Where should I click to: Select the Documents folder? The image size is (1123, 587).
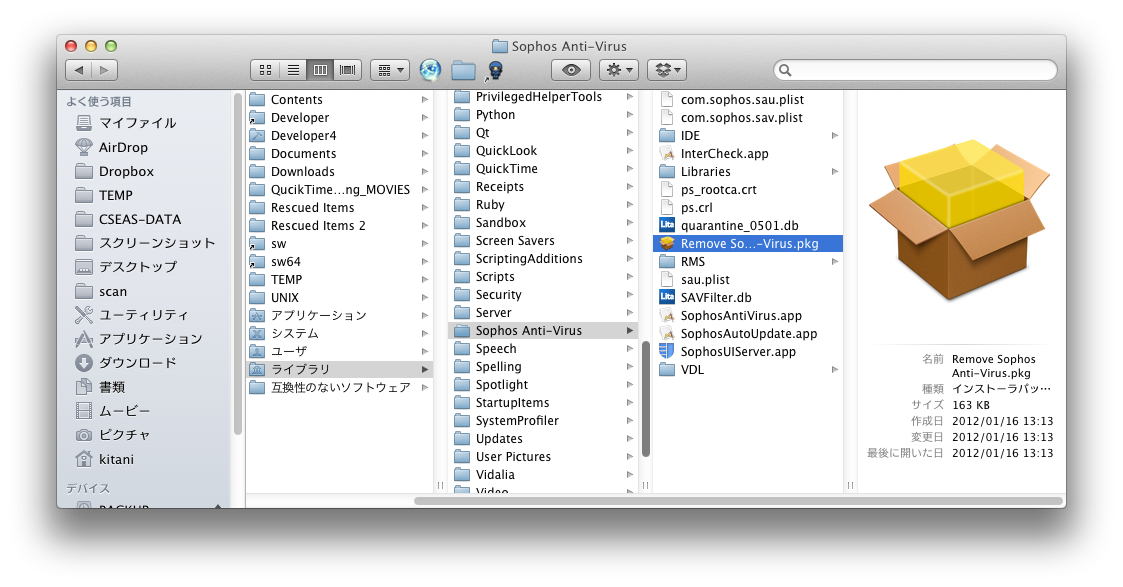coord(339,153)
